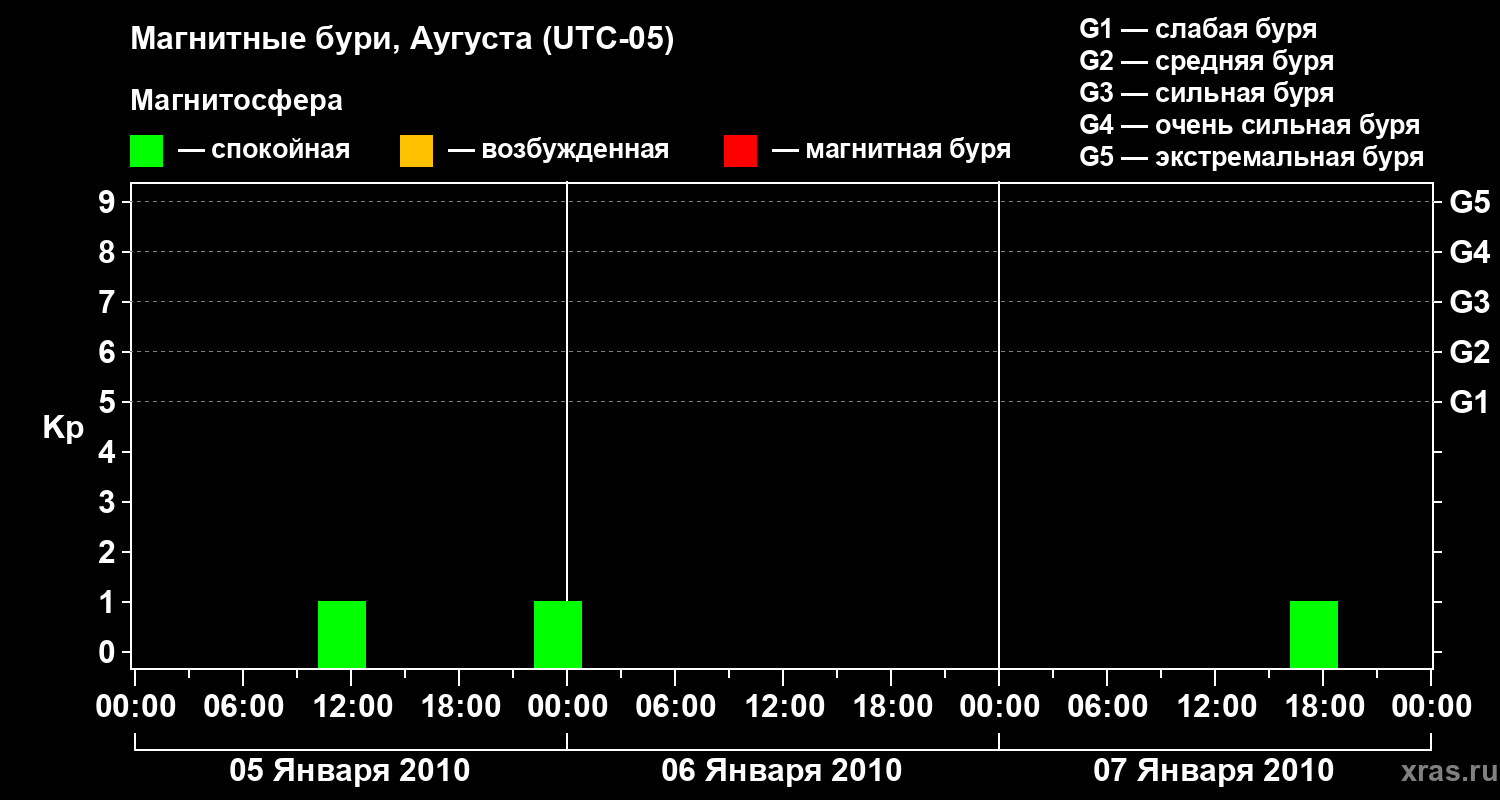Click the chart title 'Магнитные бури, Аугуста (UTC-05)'

pyautogui.click(x=402, y=40)
